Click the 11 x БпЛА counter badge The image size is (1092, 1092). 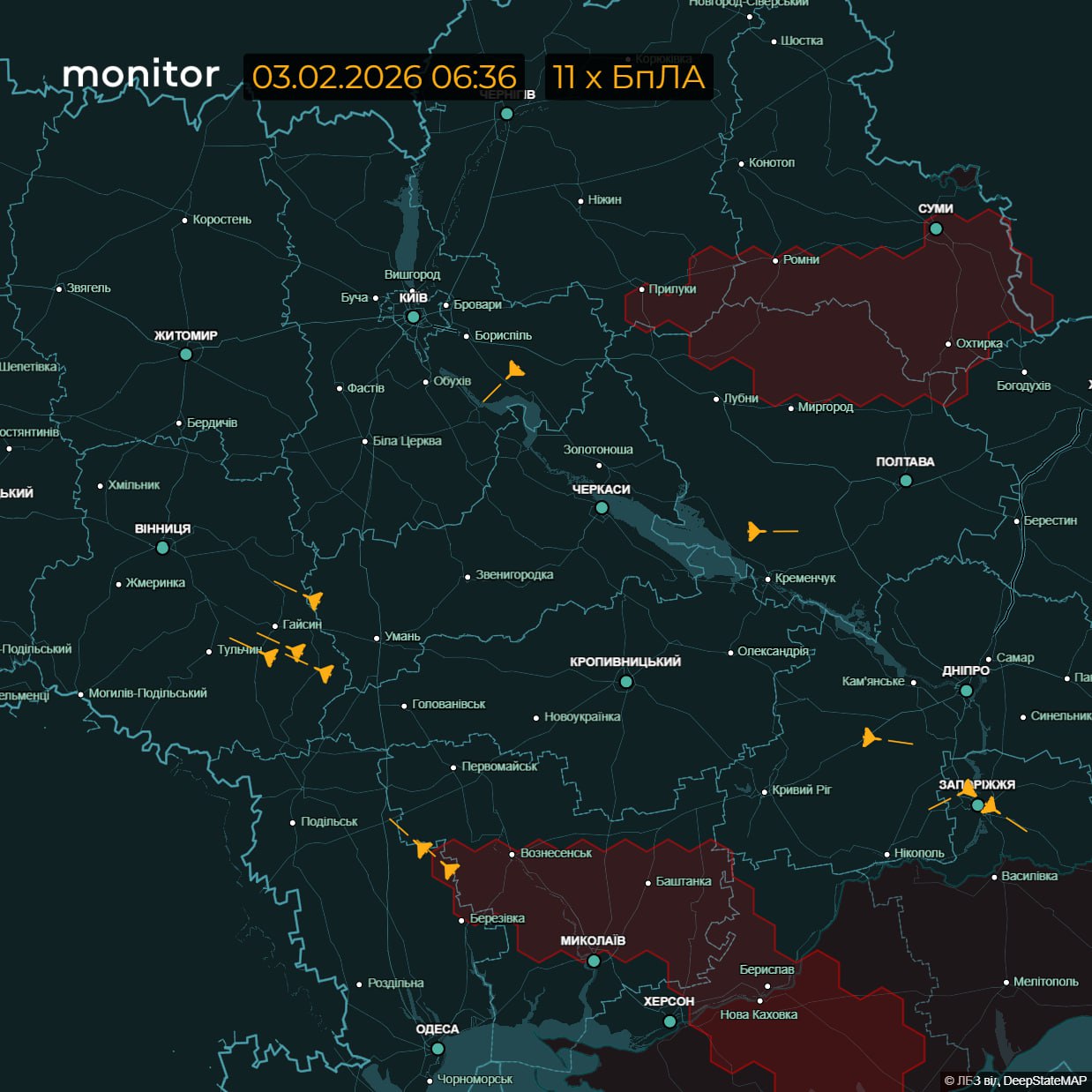click(628, 78)
